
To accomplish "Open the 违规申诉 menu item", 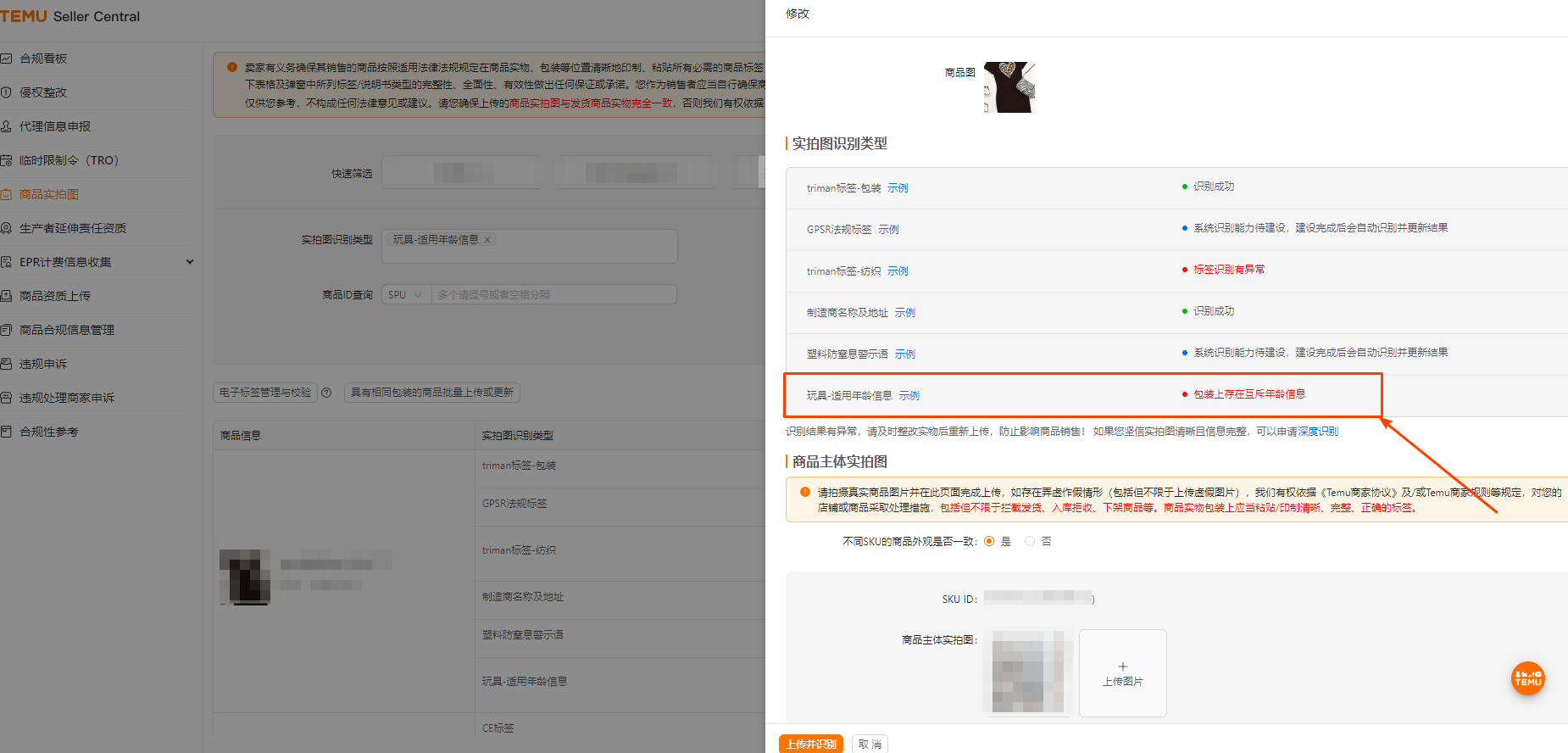I will (x=43, y=364).
